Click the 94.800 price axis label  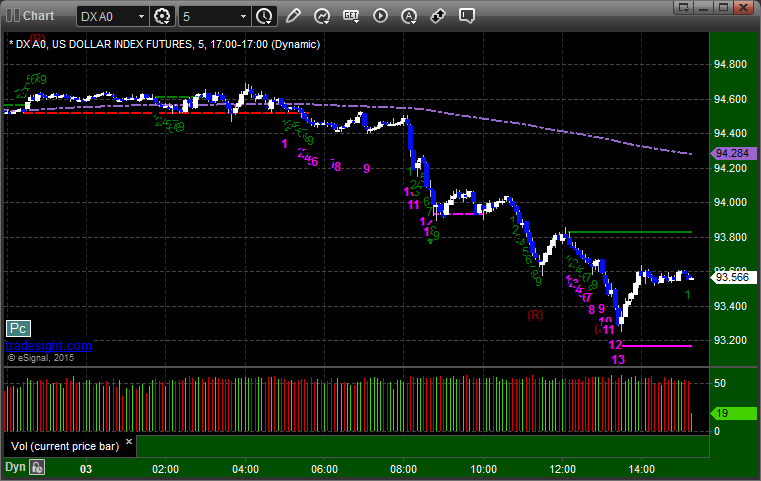730,65
